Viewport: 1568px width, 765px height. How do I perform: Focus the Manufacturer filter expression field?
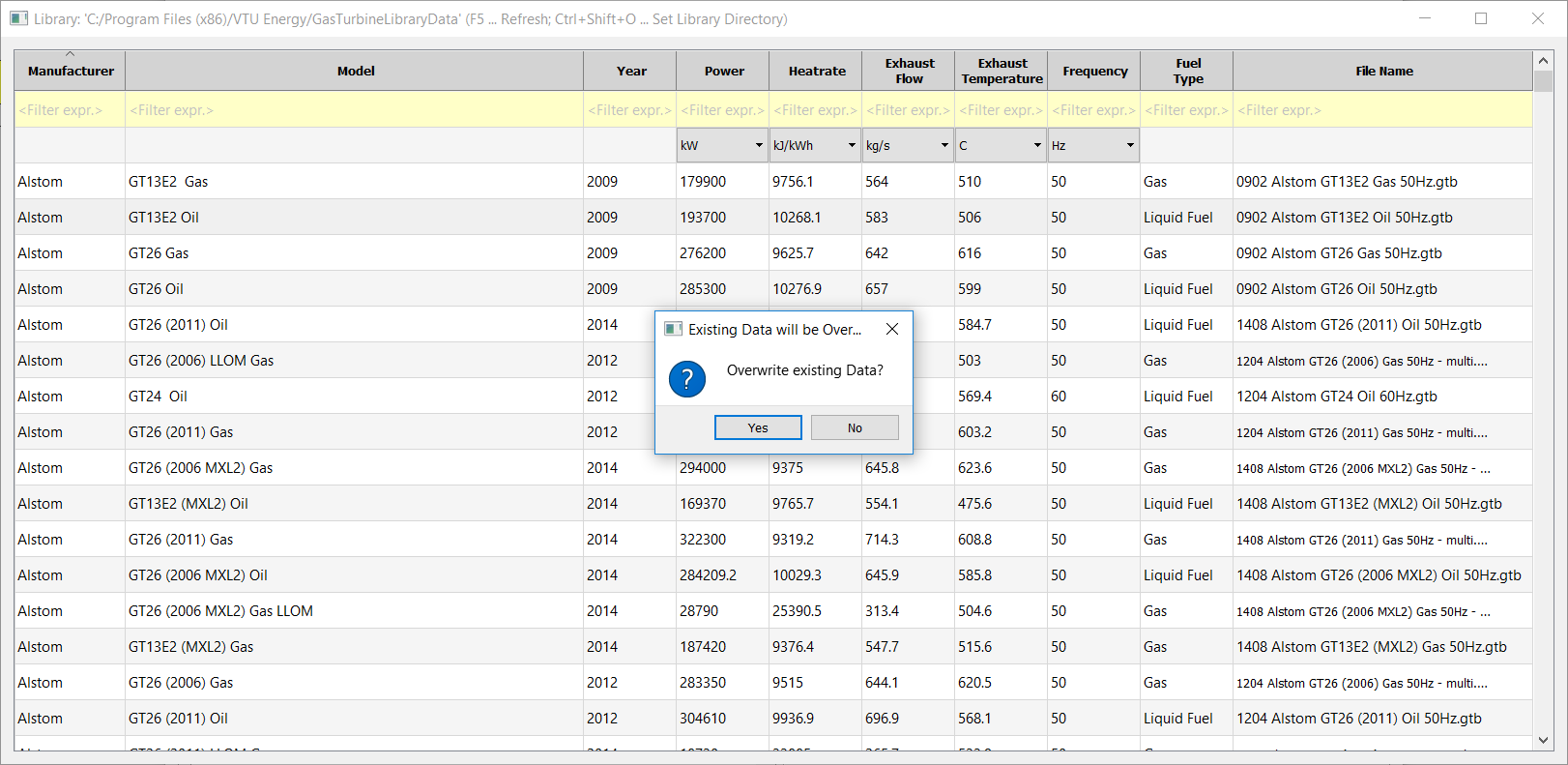[70, 110]
